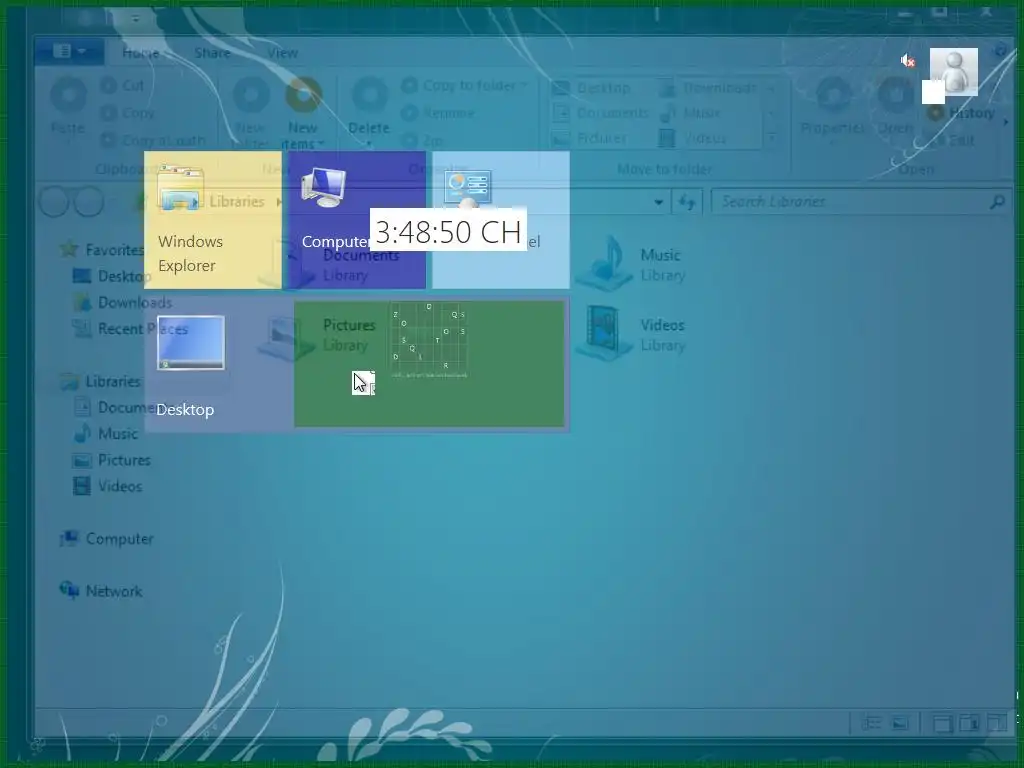The image size is (1024, 768).
Task: Expand the address bar history dropdown
Action: click(x=658, y=202)
